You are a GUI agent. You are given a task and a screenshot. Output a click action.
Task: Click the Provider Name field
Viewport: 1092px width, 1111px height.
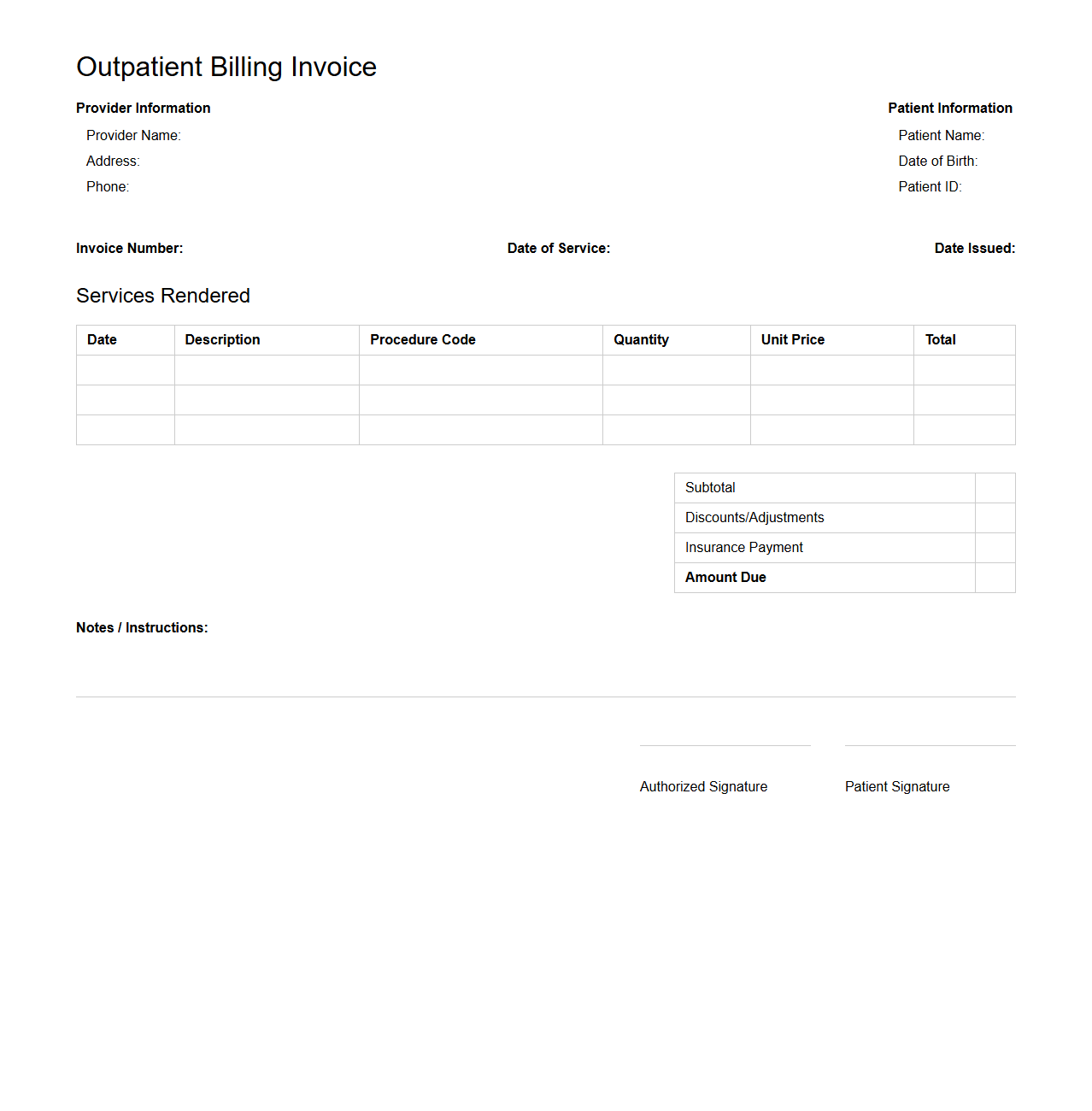click(133, 135)
